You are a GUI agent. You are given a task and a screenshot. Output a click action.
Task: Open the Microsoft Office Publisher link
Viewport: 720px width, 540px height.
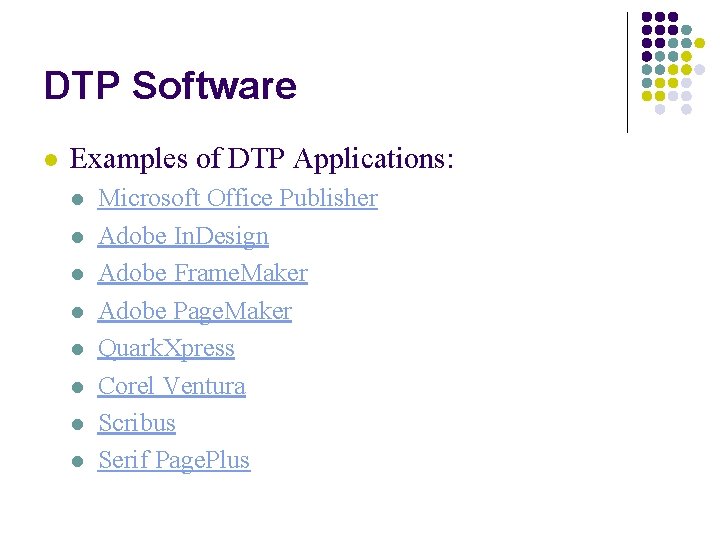[x=237, y=198]
